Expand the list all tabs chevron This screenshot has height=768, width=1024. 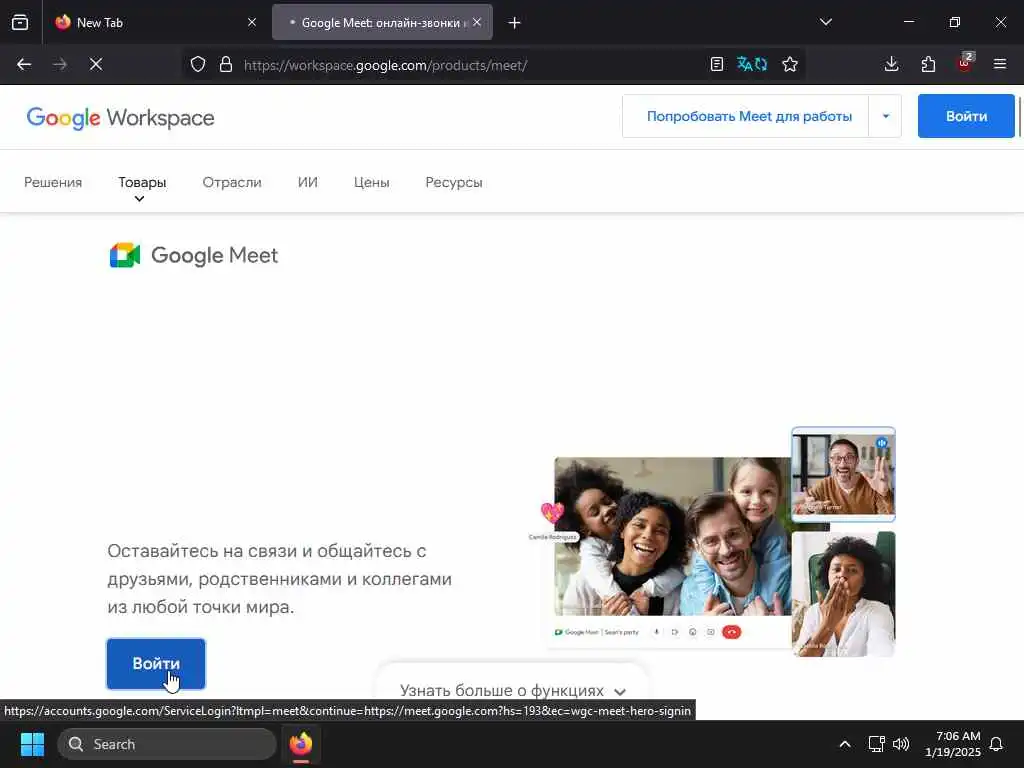(826, 22)
